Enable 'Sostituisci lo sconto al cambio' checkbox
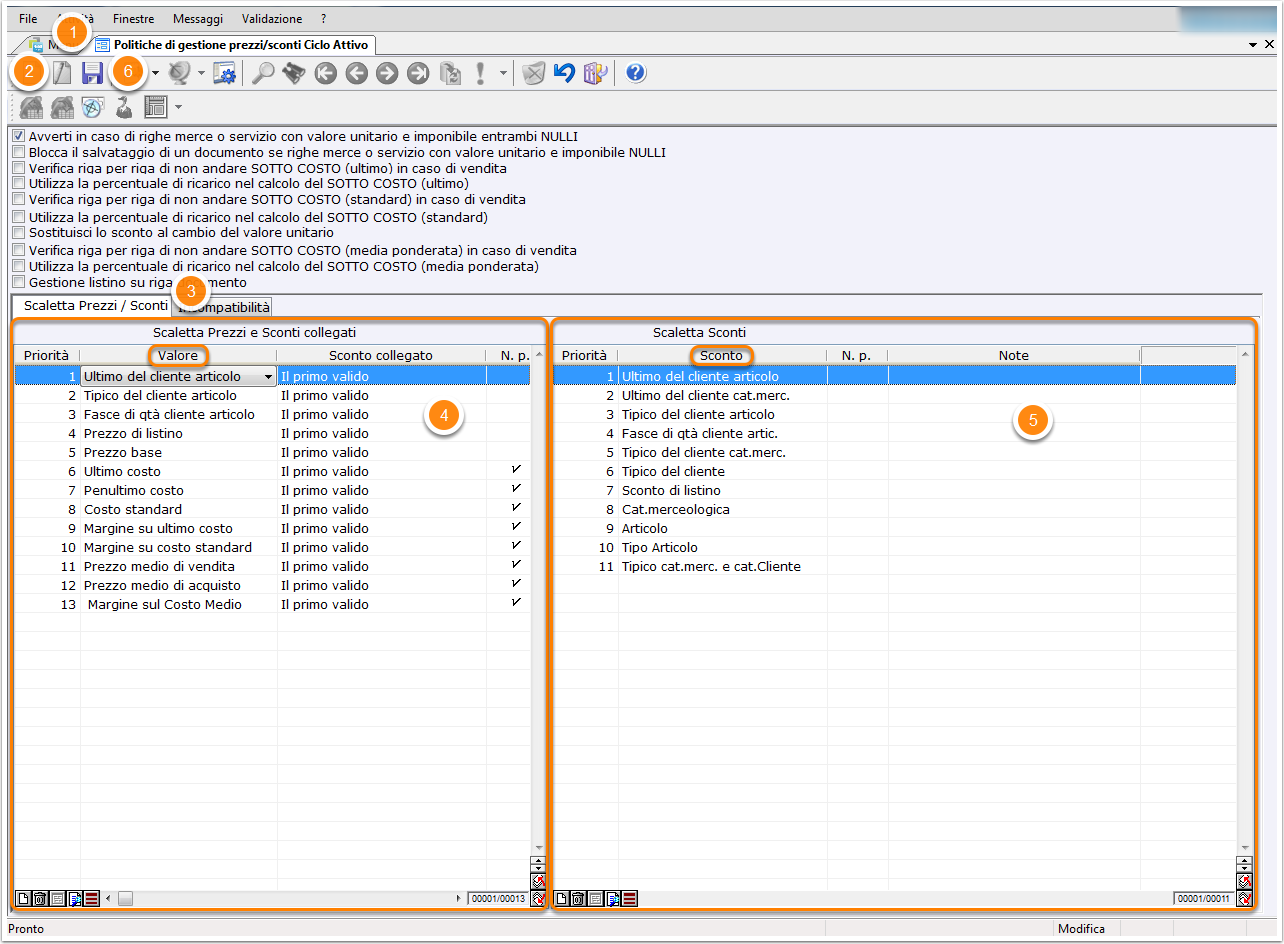 click(x=18, y=232)
